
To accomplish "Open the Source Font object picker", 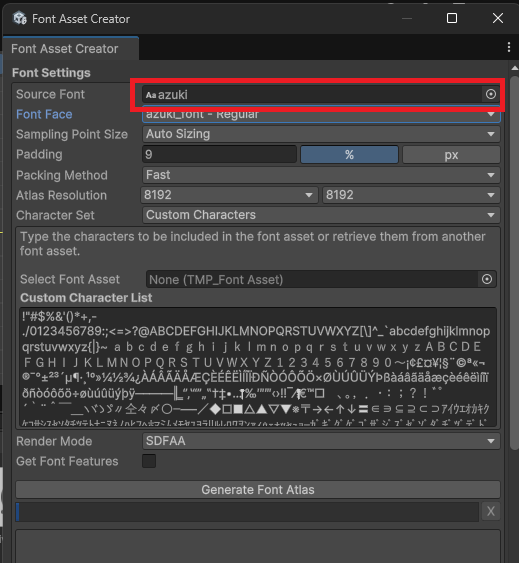I will coord(491,94).
